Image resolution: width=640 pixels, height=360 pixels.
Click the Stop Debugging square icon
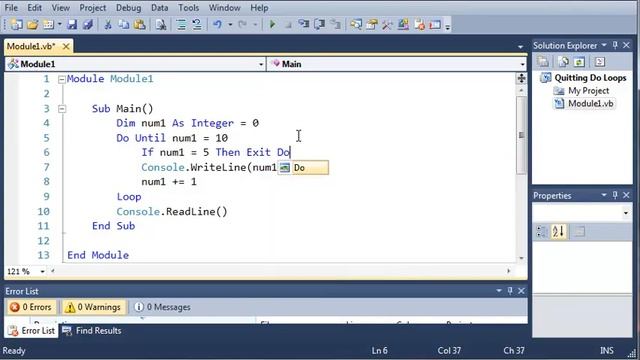[288, 25]
